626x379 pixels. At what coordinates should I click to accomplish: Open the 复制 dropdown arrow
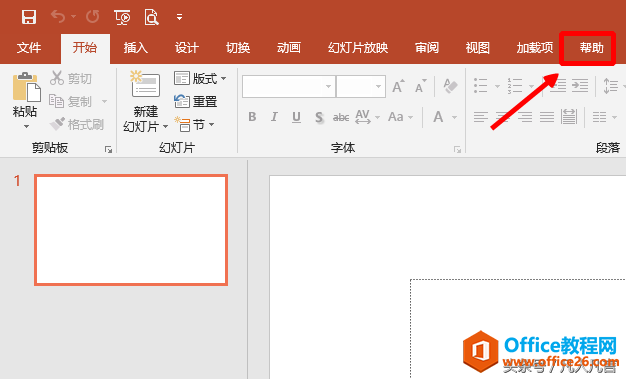pos(105,101)
